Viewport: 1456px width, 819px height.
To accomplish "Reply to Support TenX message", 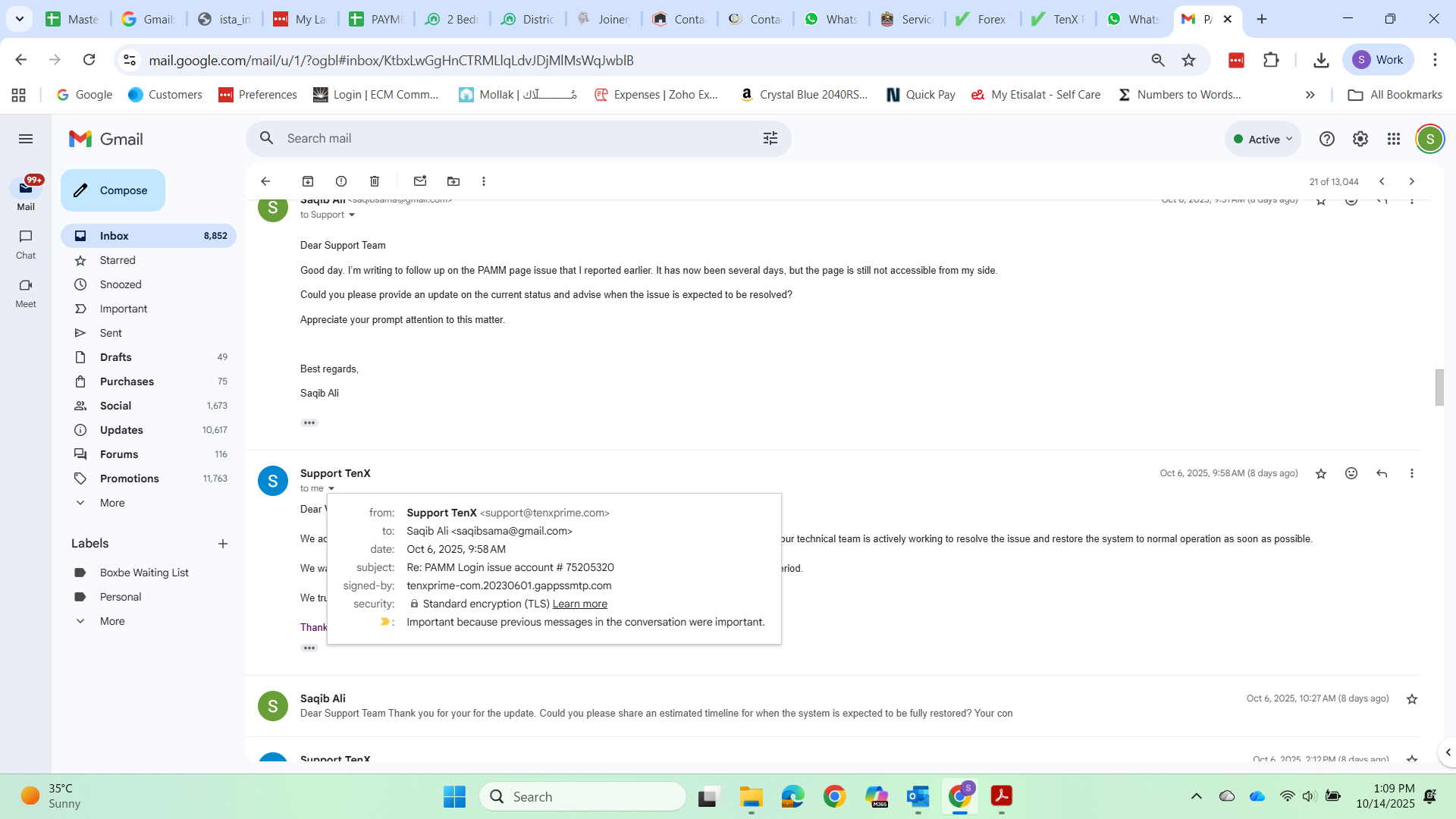I will pos(1382,473).
